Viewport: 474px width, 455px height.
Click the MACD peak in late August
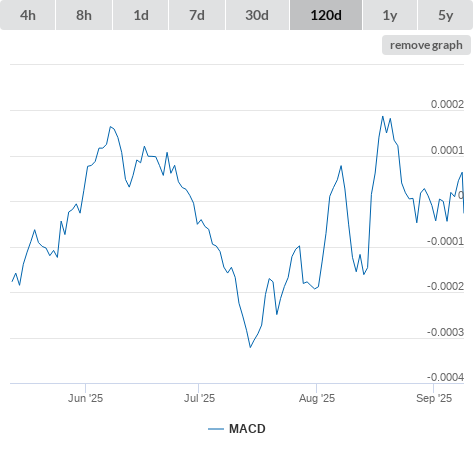pos(383,117)
